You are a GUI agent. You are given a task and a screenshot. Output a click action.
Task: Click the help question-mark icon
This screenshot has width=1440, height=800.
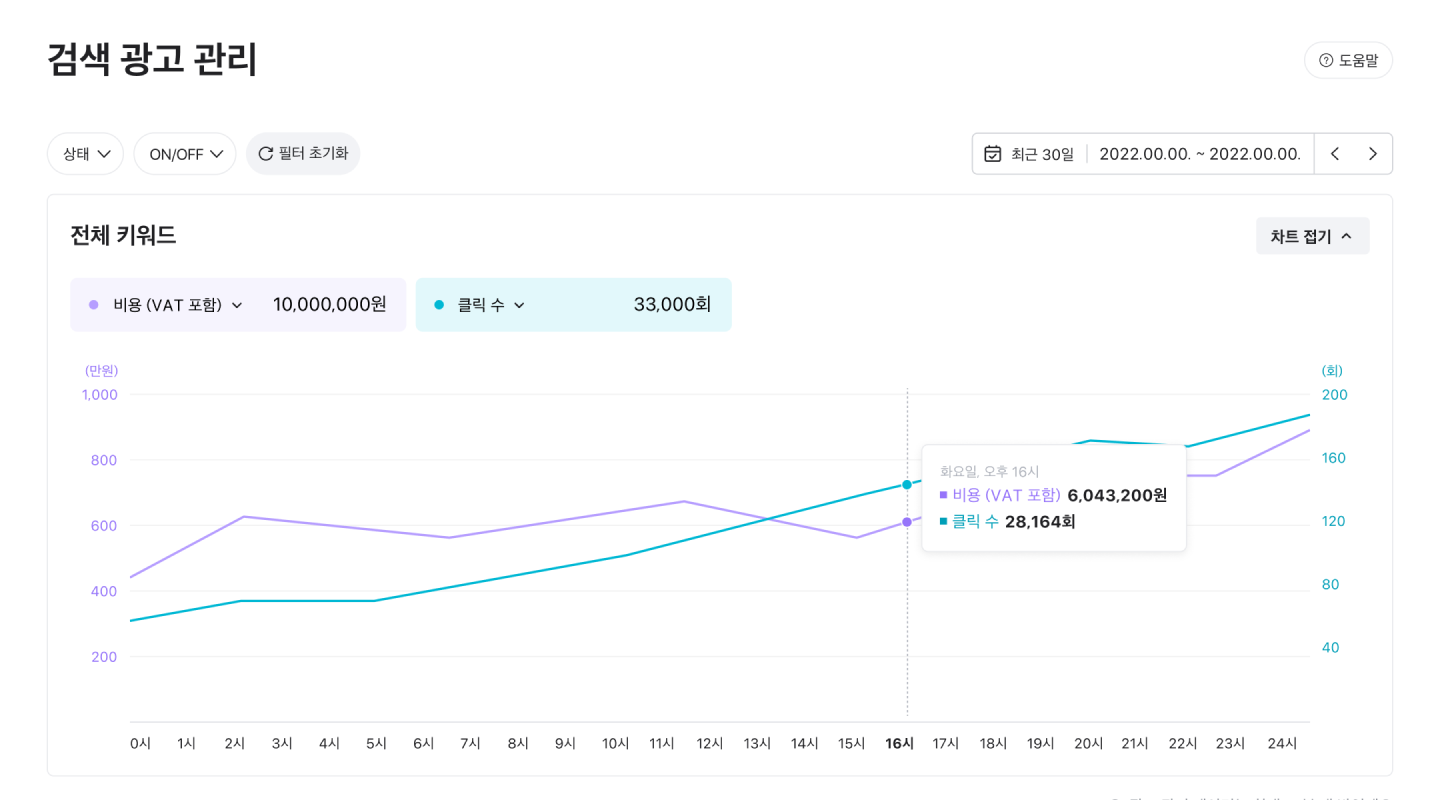pyautogui.click(x=1326, y=61)
